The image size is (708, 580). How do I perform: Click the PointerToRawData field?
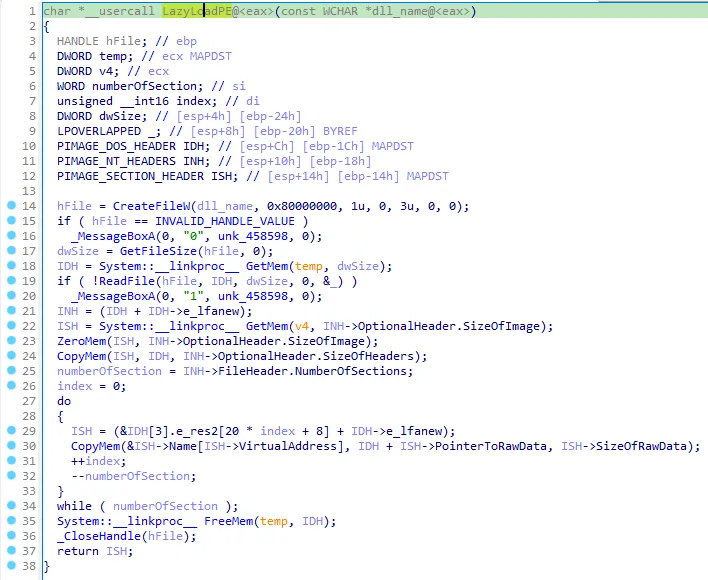490,446
